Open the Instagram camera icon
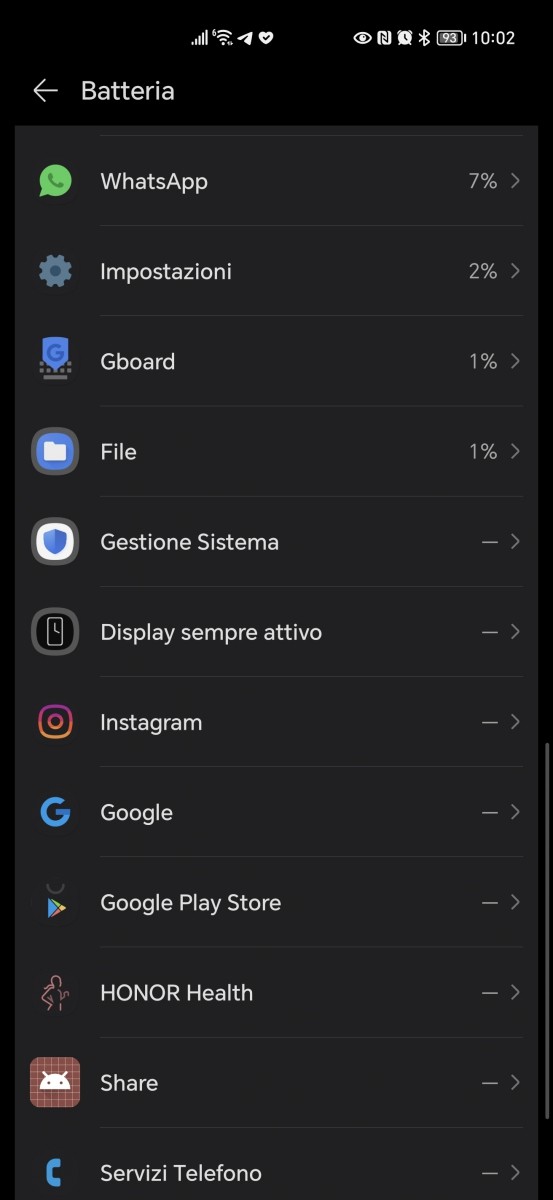The width and height of the screenshot is (553, 1200). [x=55, y=722]
